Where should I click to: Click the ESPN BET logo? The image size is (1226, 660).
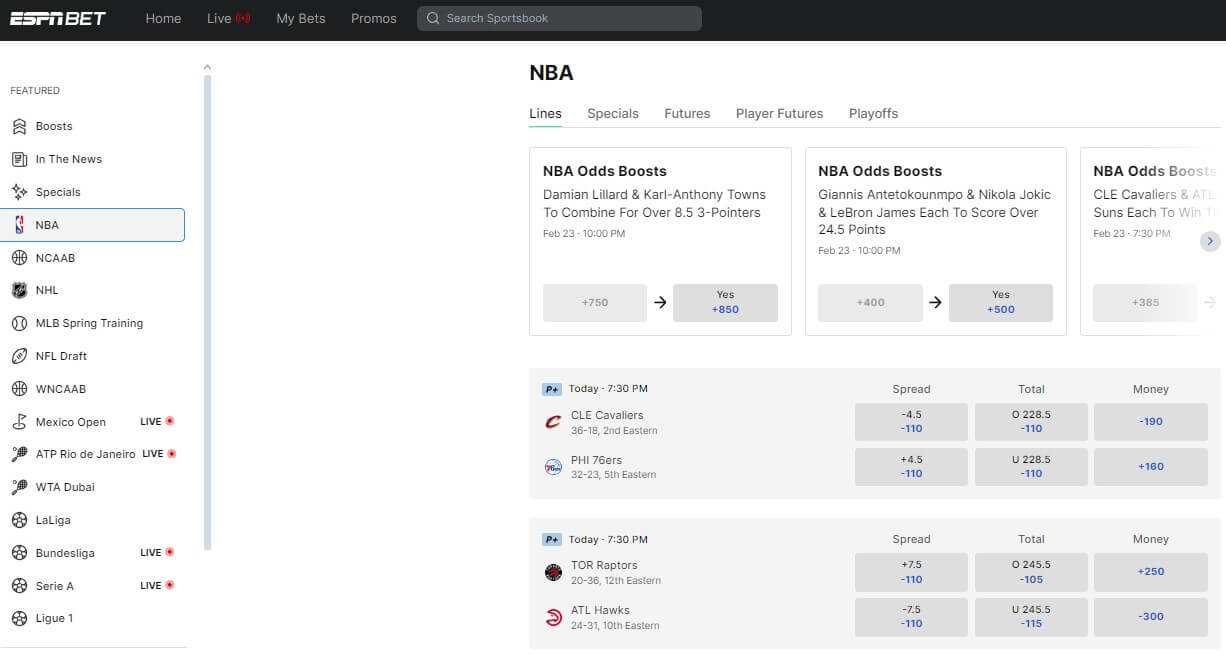(x=57, y=18)
